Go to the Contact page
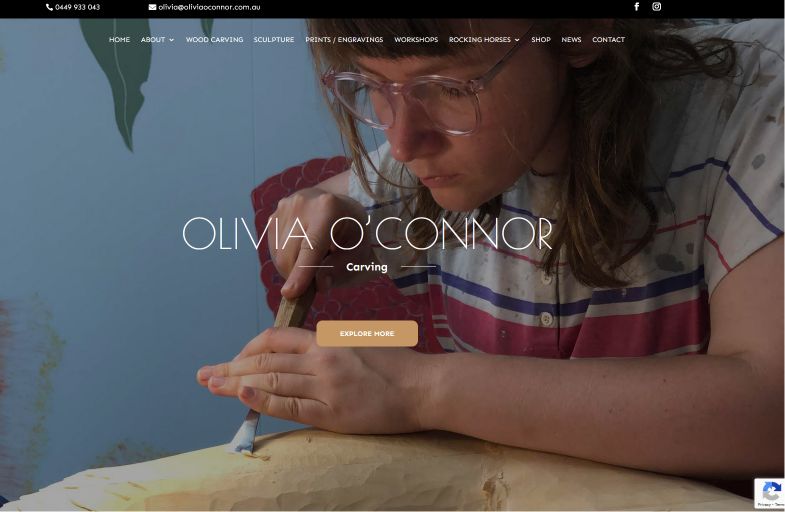The width and height of the screenshot is (785, 512). point(608,40)
